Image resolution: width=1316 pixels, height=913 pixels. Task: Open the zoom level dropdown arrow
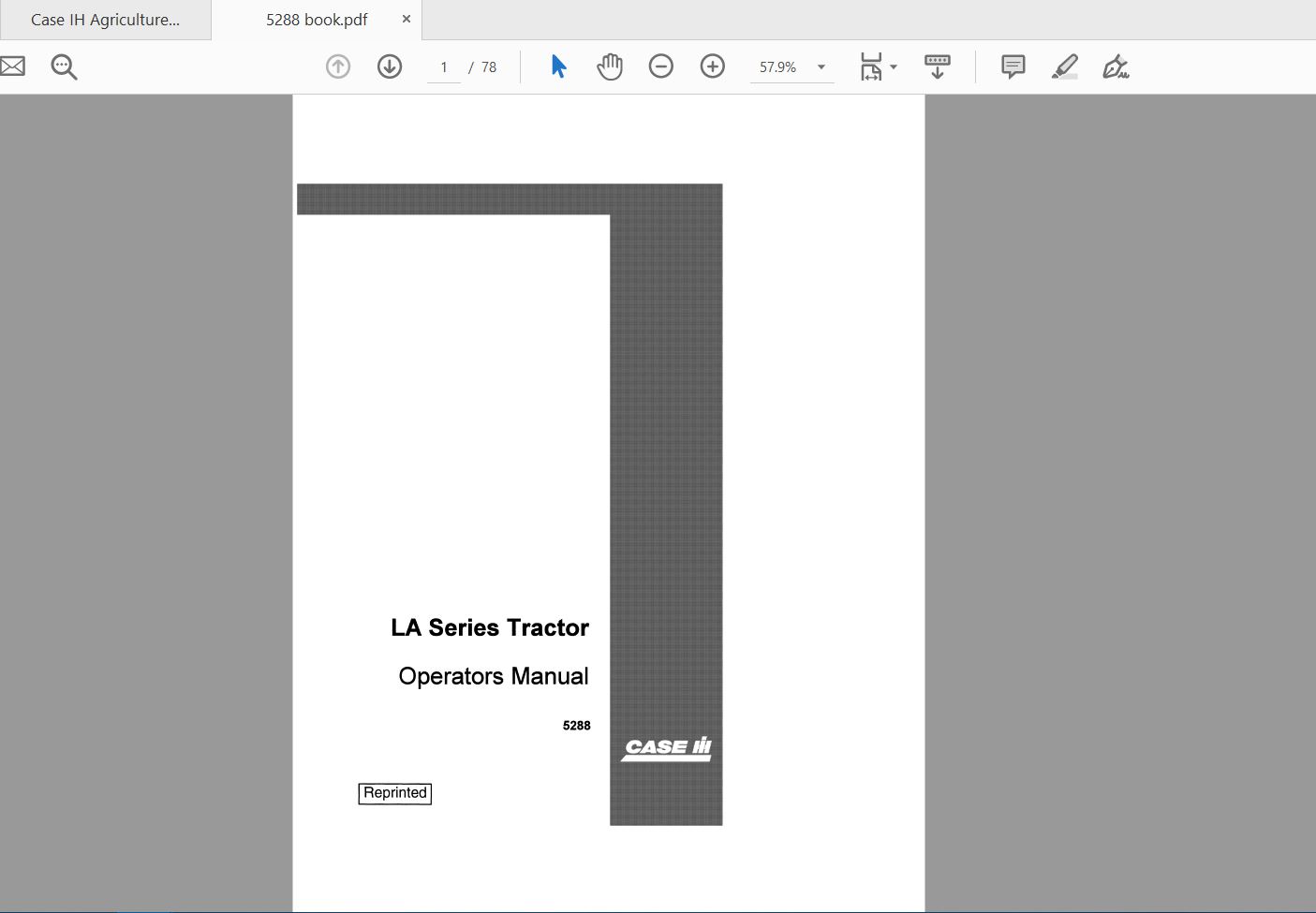click(821, 67)
